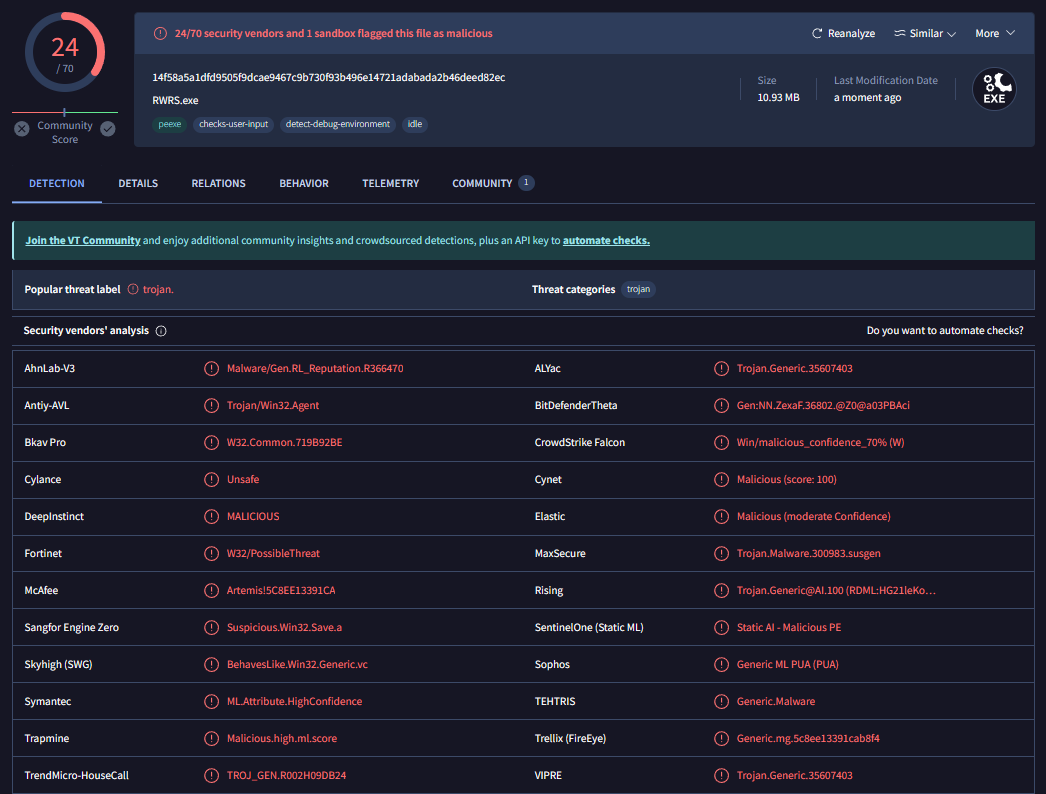Click the warning icon in the DeepInstinct row
The image size is (1046, 794).
pos(211,516)
